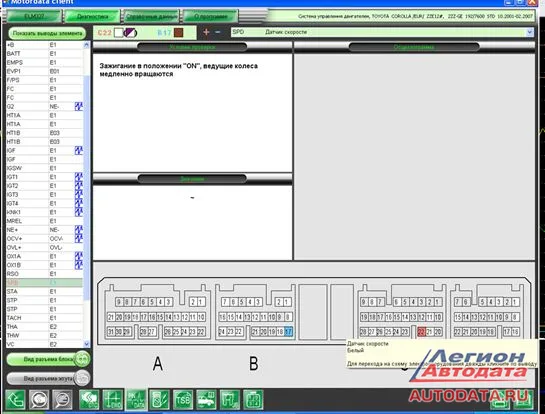This screenshot has width=545, height=414.
Task: Click the Осциллограмма panel header
Action: point(414,47)
